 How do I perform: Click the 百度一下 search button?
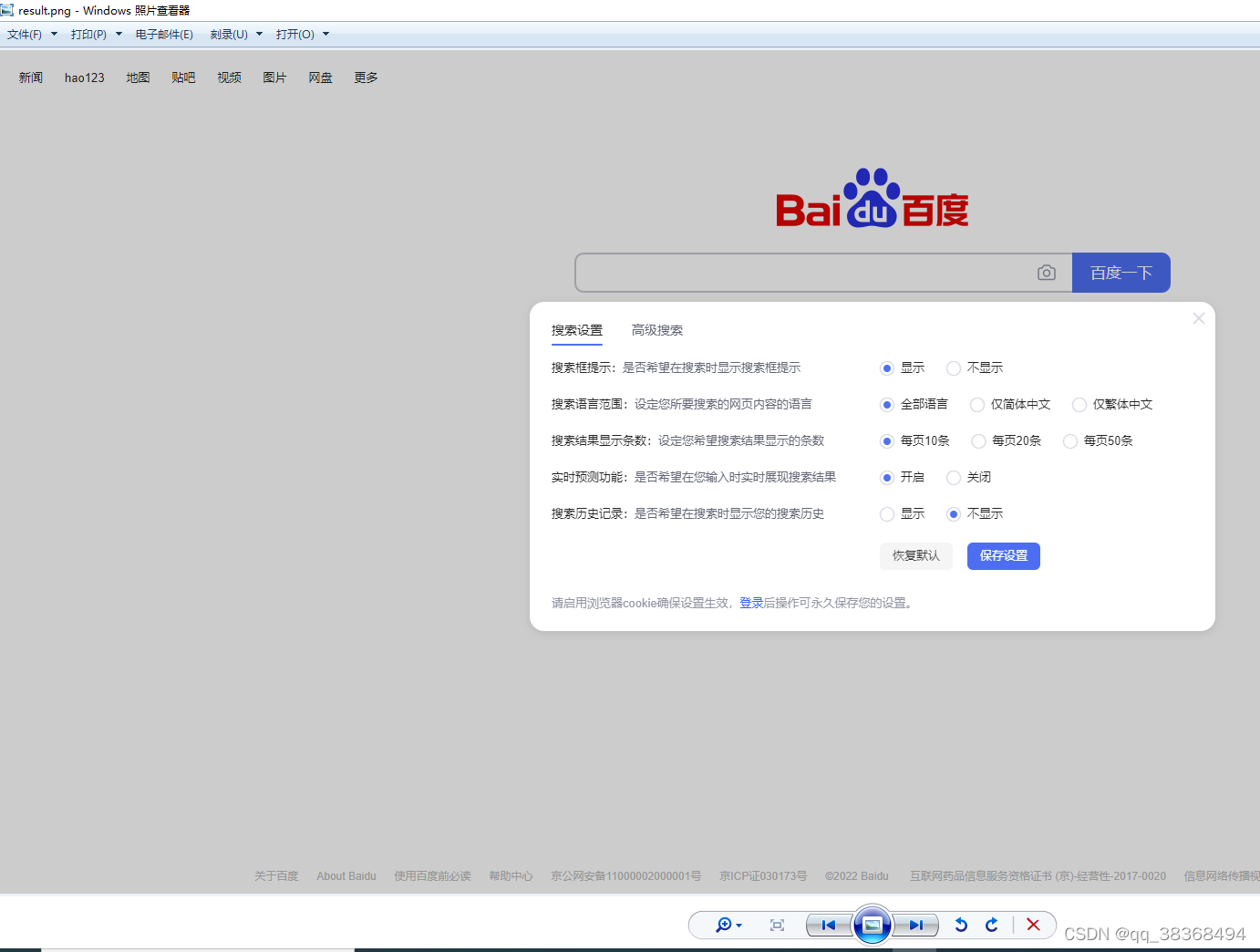[1121, 273]
